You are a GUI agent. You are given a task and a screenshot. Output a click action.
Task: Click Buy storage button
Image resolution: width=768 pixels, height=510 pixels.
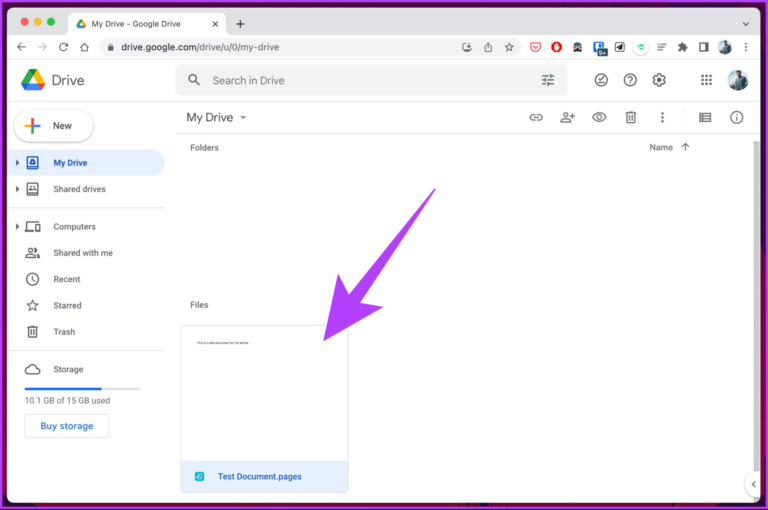67,426
